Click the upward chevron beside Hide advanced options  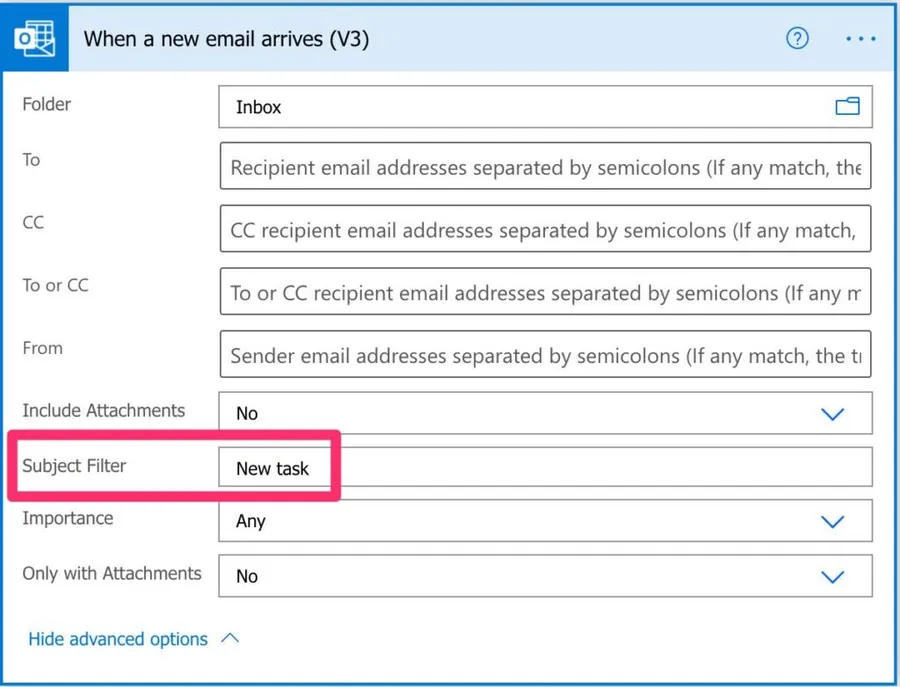pyautogui.click(x=230, y=639)
